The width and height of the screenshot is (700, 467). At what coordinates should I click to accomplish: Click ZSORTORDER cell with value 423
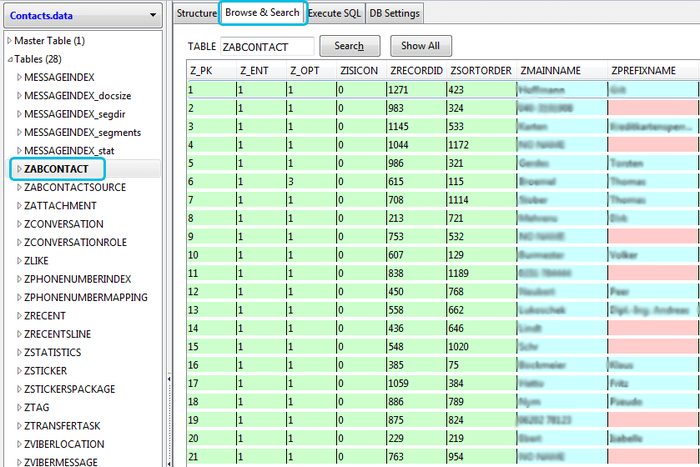pyautogui.click(x=482, y=90)
